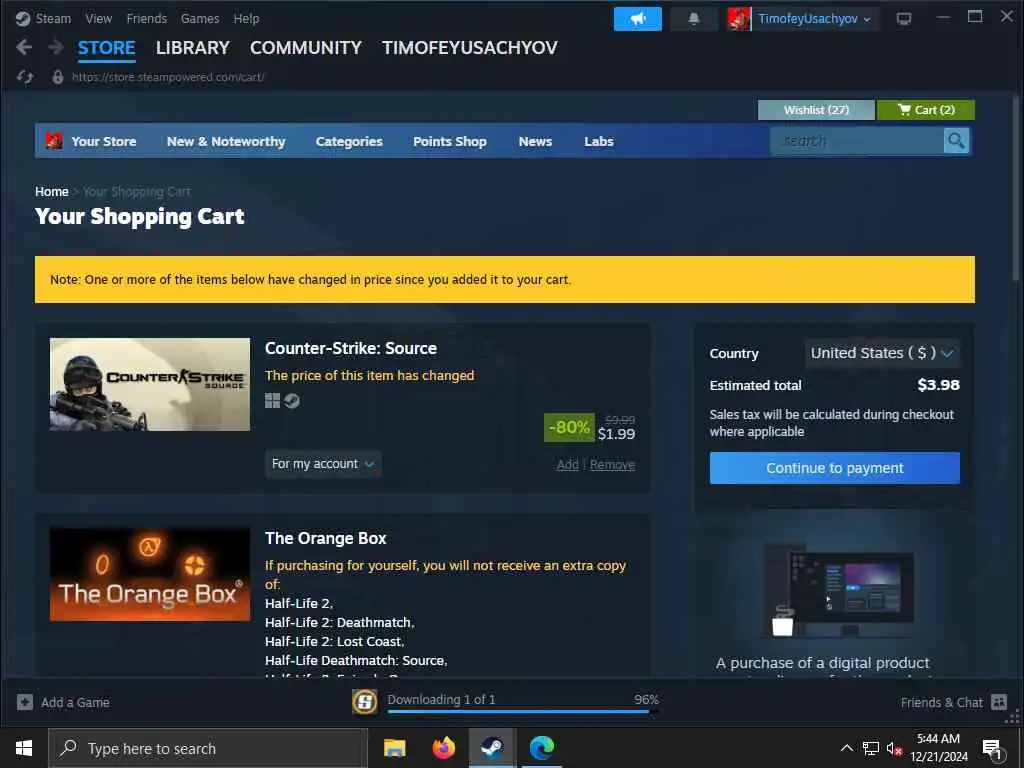
Task: Go forward with the right arrow
Action: click(56, 47)
